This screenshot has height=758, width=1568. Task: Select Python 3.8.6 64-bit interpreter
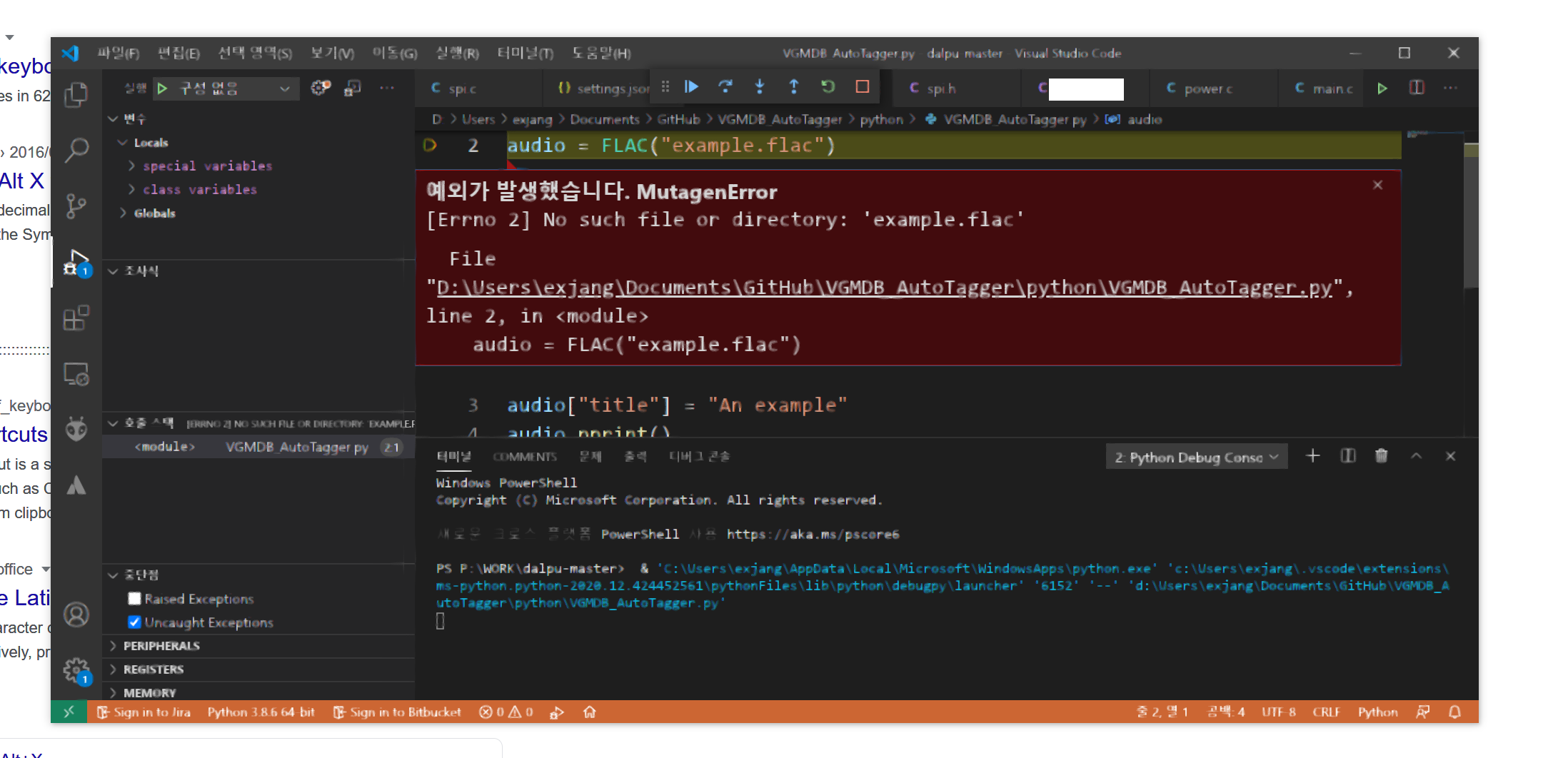tap(261, 712)
